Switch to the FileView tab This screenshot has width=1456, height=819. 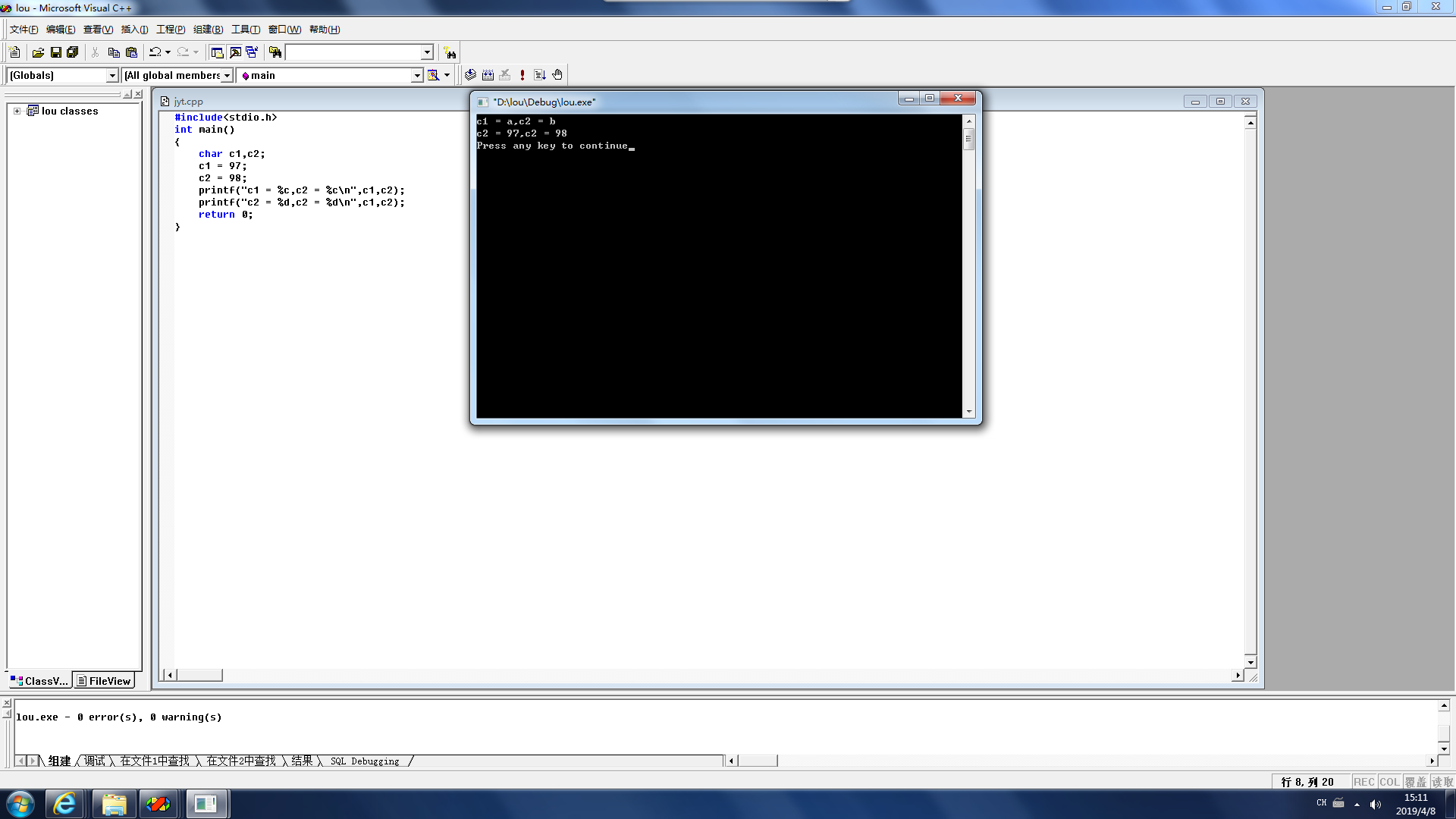pos(104,681)
